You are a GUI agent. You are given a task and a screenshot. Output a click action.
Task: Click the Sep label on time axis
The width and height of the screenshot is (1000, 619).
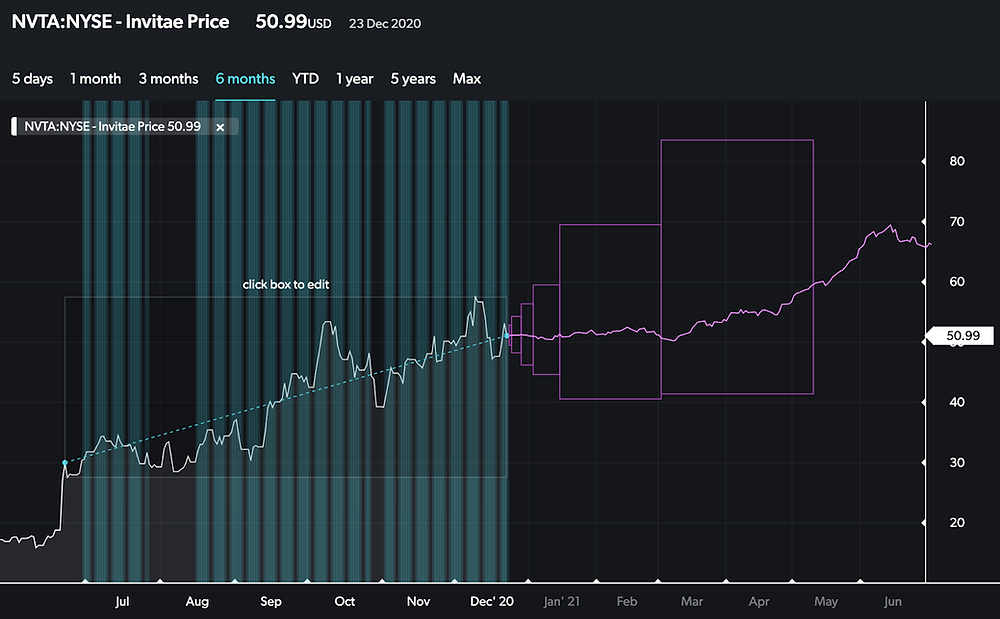pyautogui.click(x=270, y=601)
